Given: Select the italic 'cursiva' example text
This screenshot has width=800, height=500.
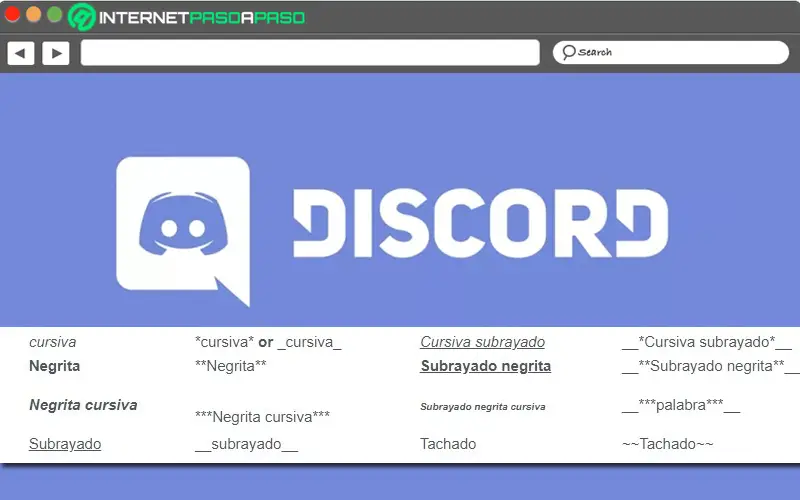Looking at the screenshot, I should coord(53,342).
